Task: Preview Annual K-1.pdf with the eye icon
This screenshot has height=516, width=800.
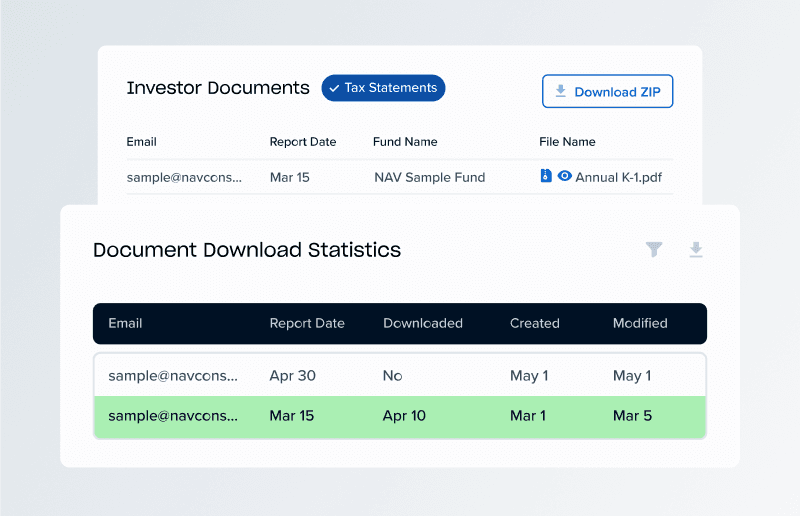Action: pos(564,176)
